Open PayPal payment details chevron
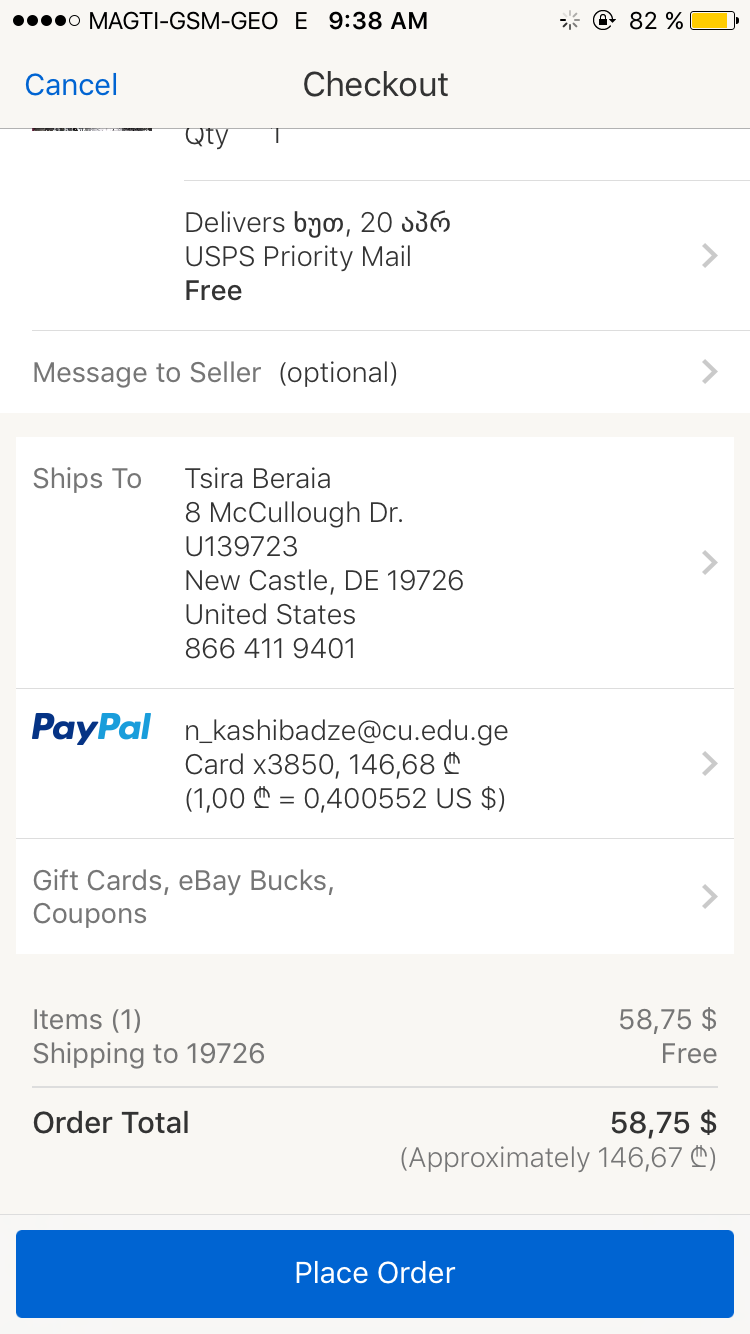 pyautogui.click(x=709, y=764)
